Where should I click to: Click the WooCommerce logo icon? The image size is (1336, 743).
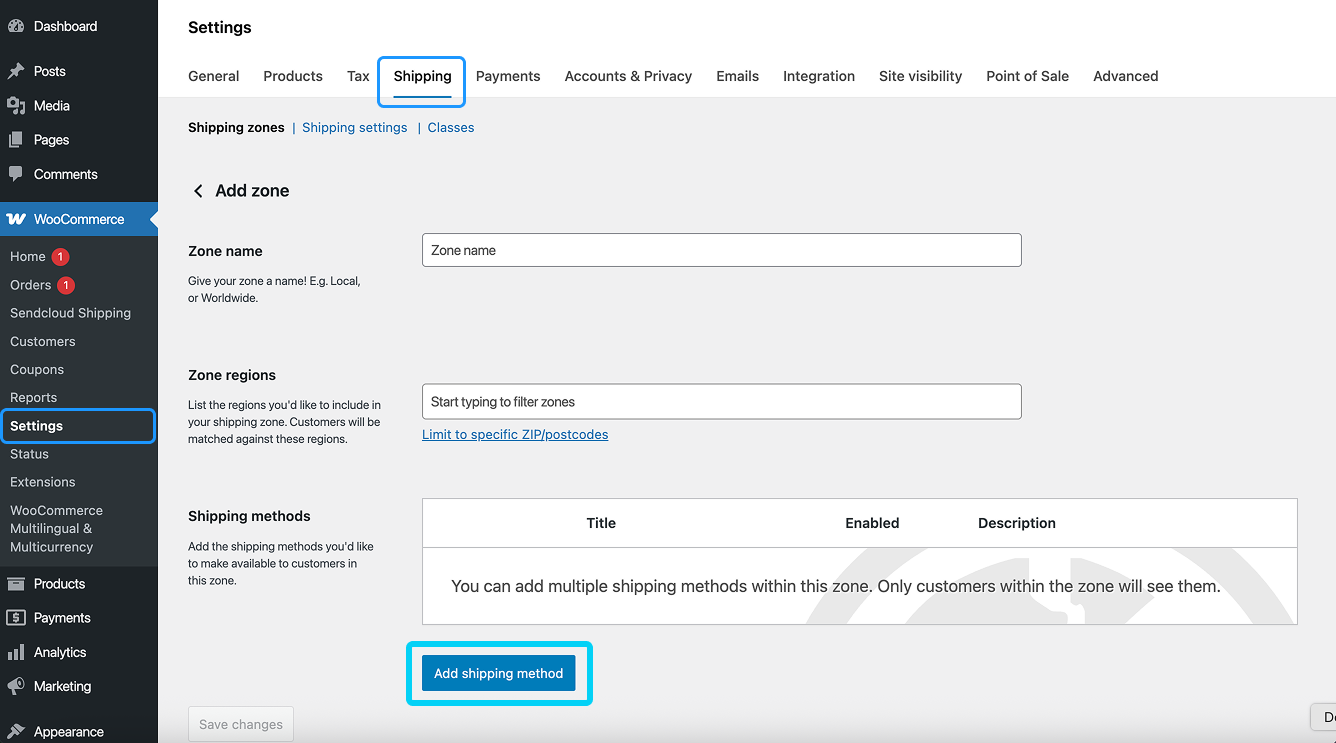coord(16,219)
